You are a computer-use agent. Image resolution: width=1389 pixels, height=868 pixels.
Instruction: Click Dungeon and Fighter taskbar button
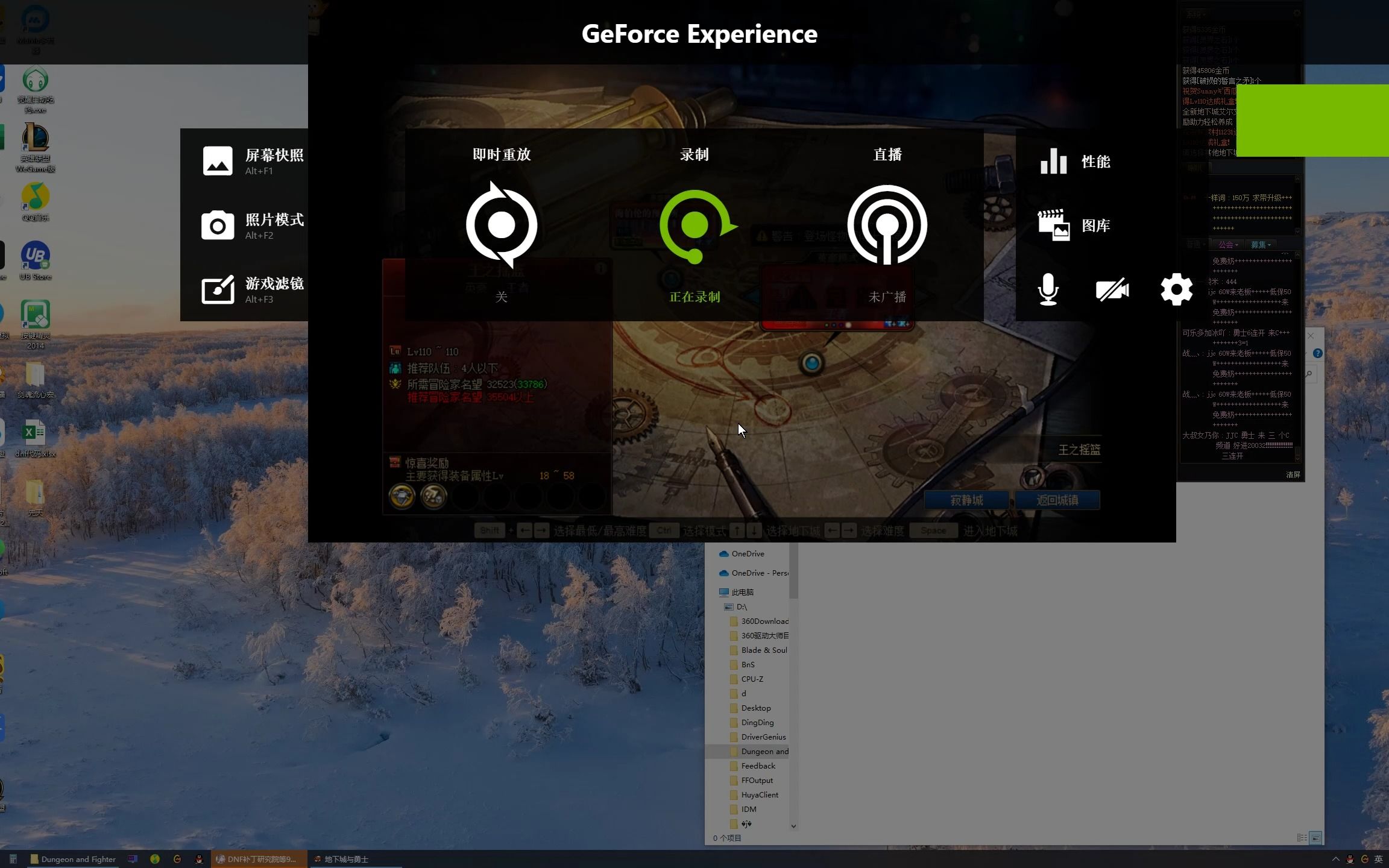pyautogui.click(x=73, y=859)
